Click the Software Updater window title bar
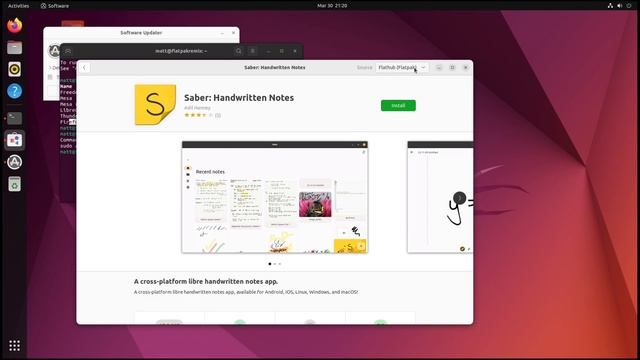Screen dimensions: 640x360 coord(141,33)
